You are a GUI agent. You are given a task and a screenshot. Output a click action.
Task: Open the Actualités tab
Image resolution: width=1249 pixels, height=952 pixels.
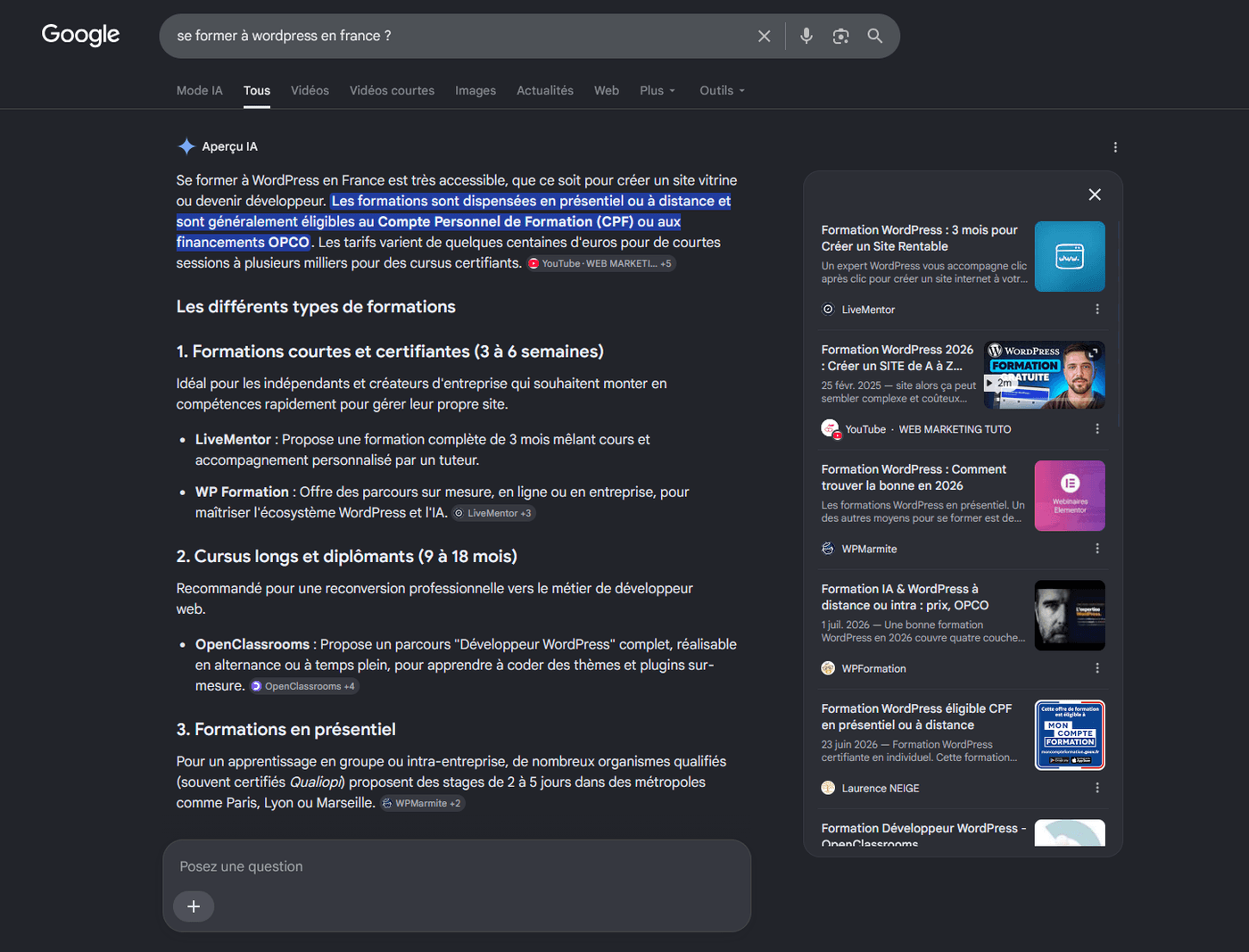coord(545,90)
